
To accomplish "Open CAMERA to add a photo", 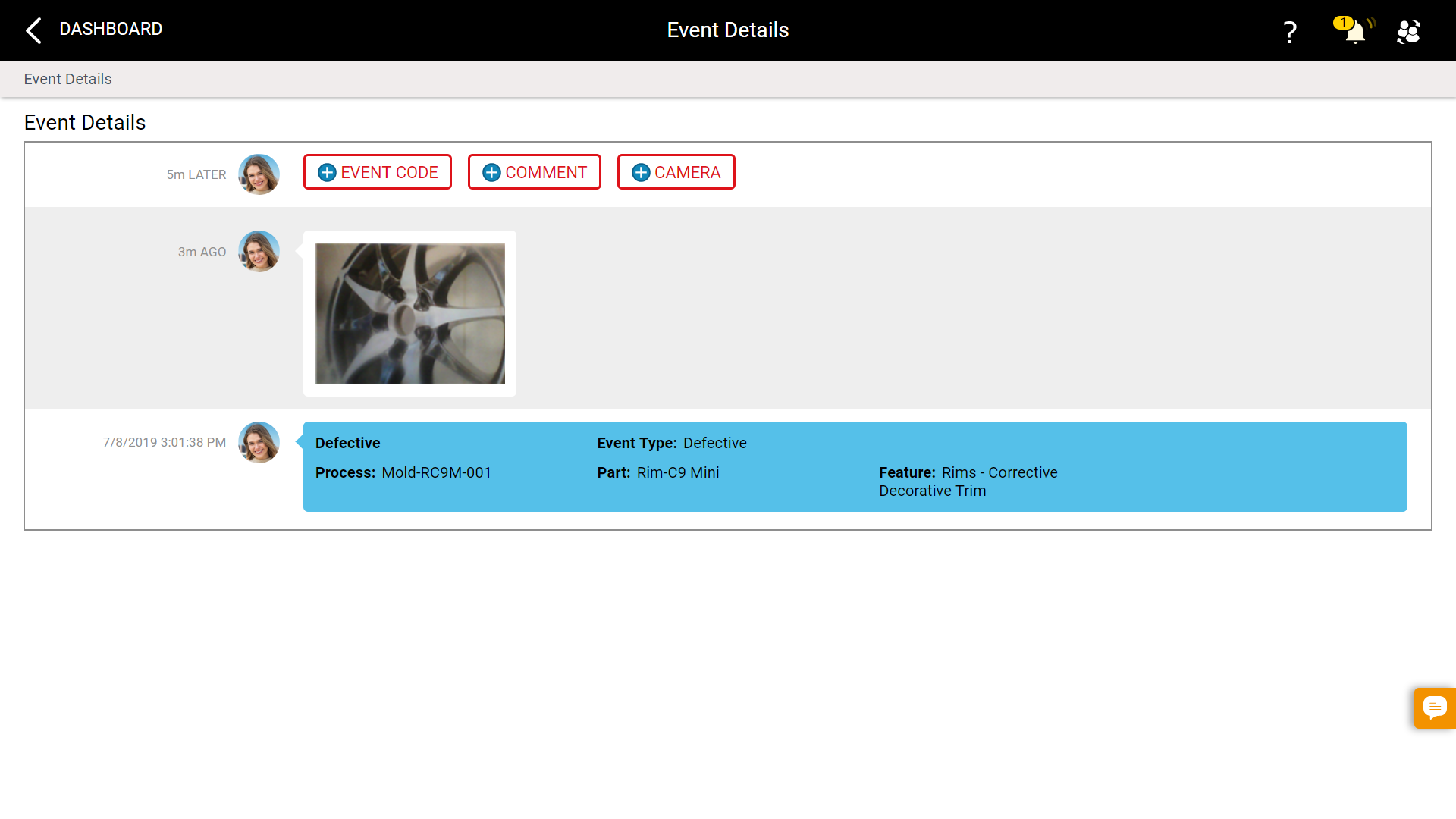I will tap(676, 172).
